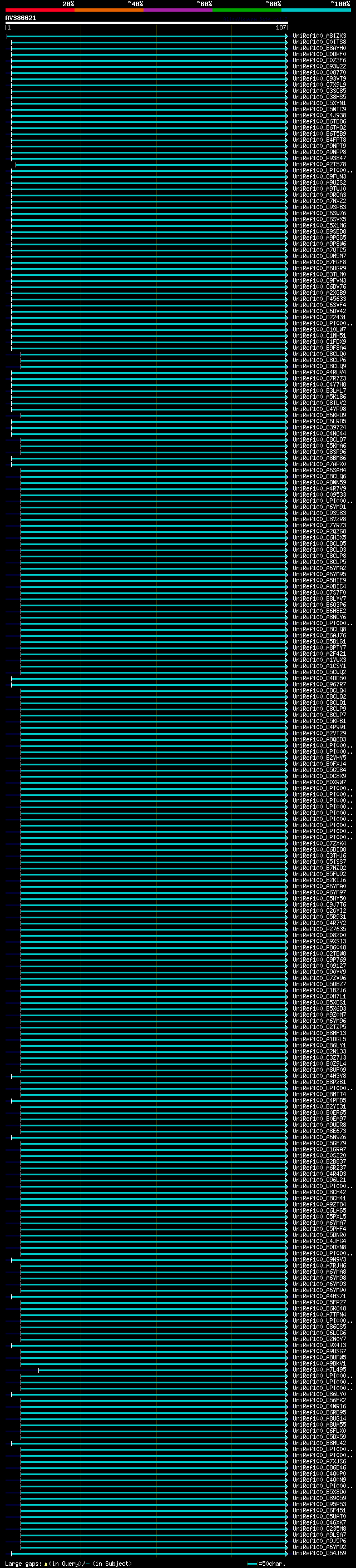The width and height of the screenshot is (356, 1568).
Task: Select the UniRef100_Q9P769 label
Action: coord(319,960)
